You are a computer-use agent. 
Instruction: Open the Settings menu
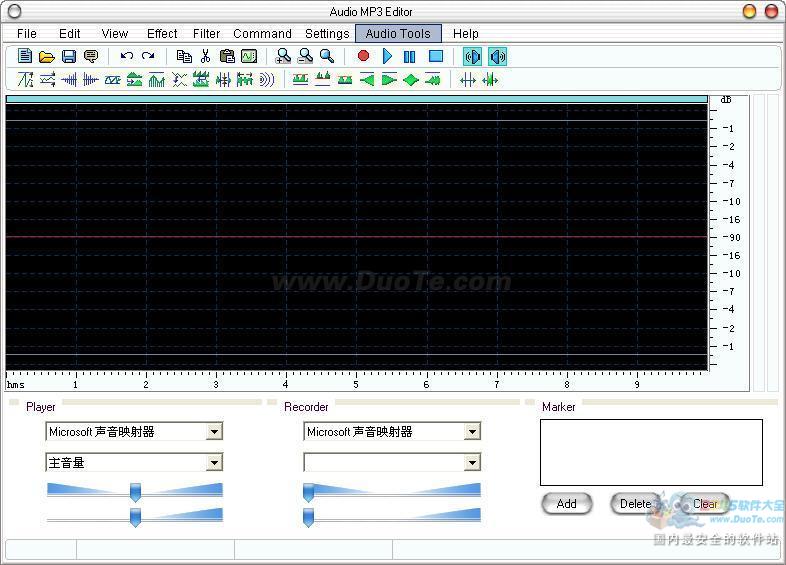coord(327,34)
